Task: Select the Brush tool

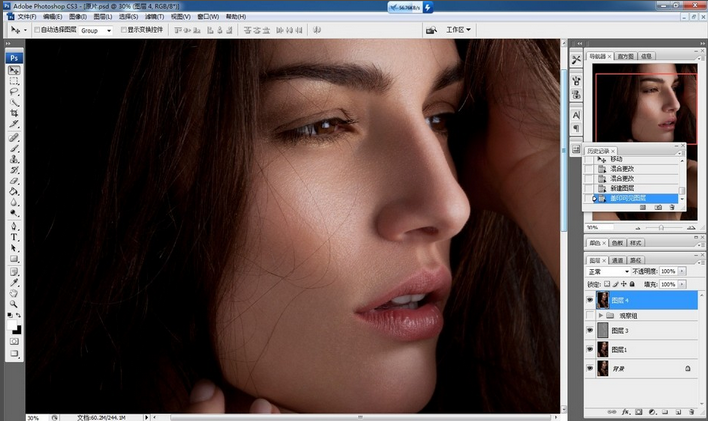Action: click(14, 149)
